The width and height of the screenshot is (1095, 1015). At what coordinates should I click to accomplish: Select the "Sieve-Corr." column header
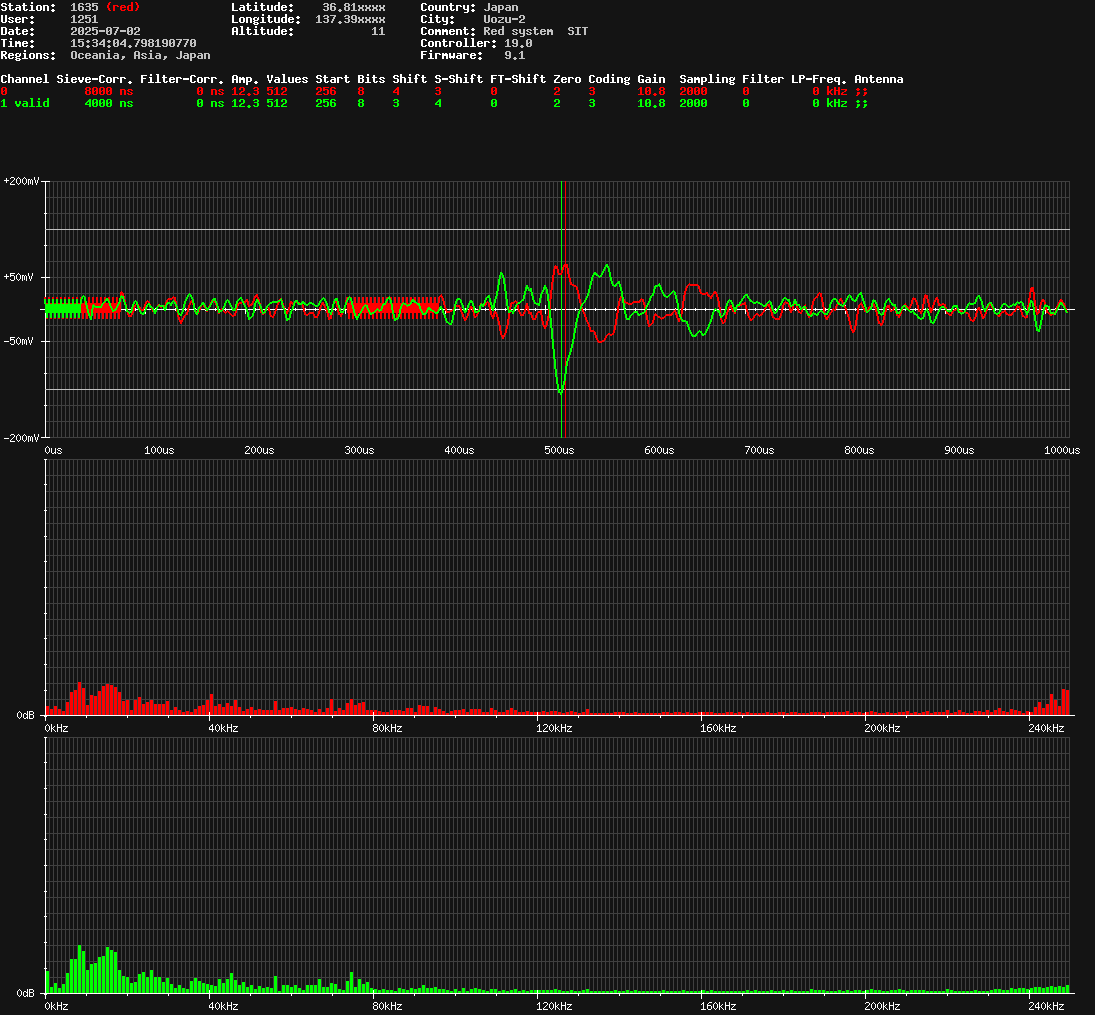pos(94,79)
